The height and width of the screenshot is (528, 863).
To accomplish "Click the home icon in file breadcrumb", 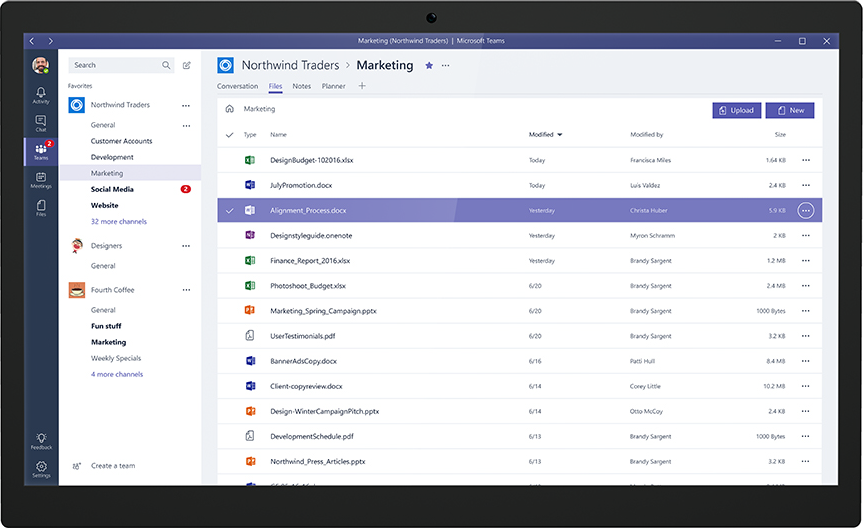I will click(230, 109).
